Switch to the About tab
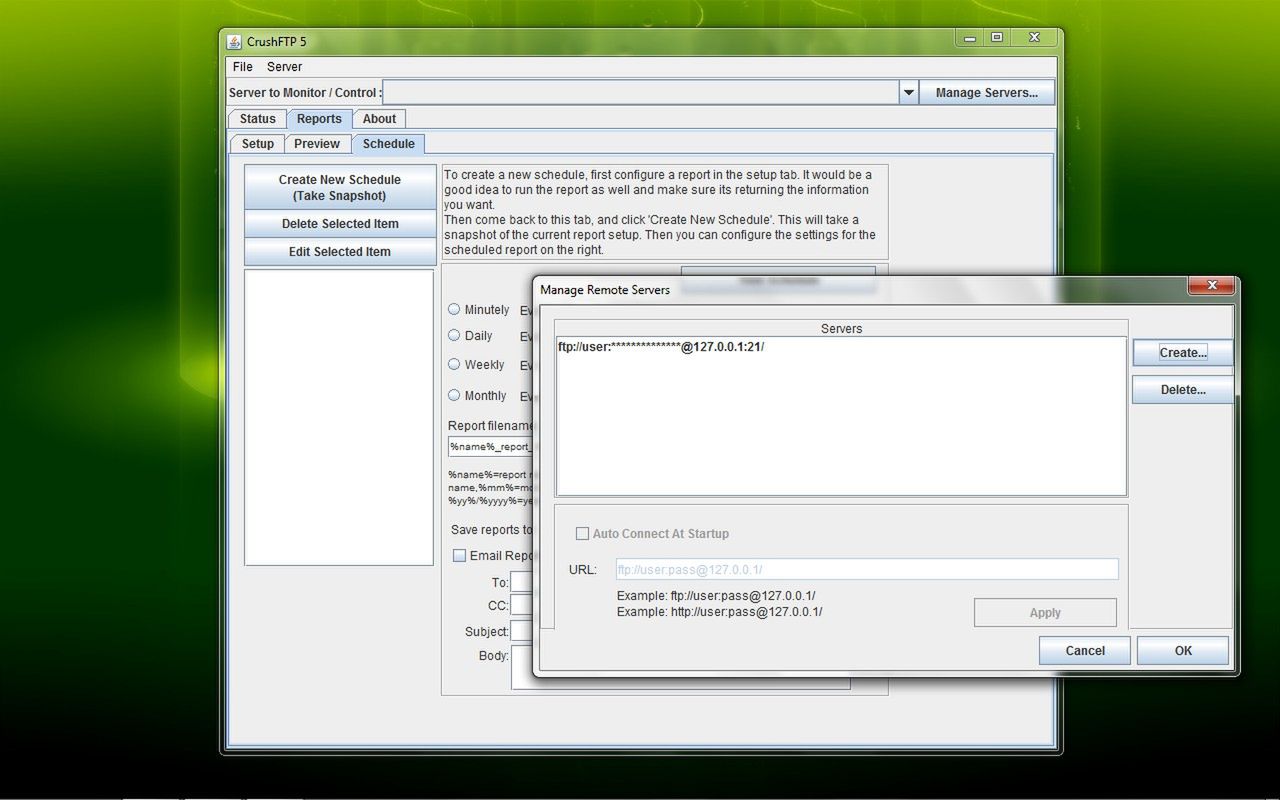Viewport: 1280px width, 800px height. pyautogui.click(x=379, y=119)
